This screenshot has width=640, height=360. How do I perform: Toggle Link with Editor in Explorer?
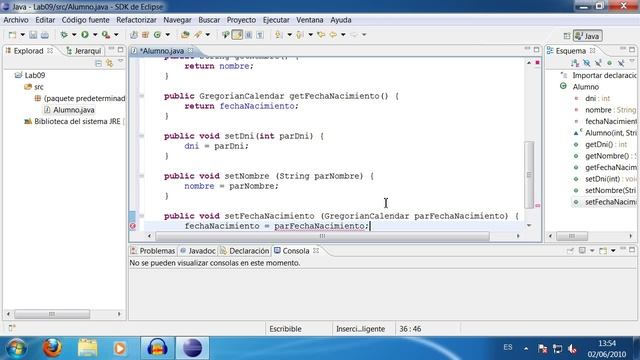[x=109, y=63]
